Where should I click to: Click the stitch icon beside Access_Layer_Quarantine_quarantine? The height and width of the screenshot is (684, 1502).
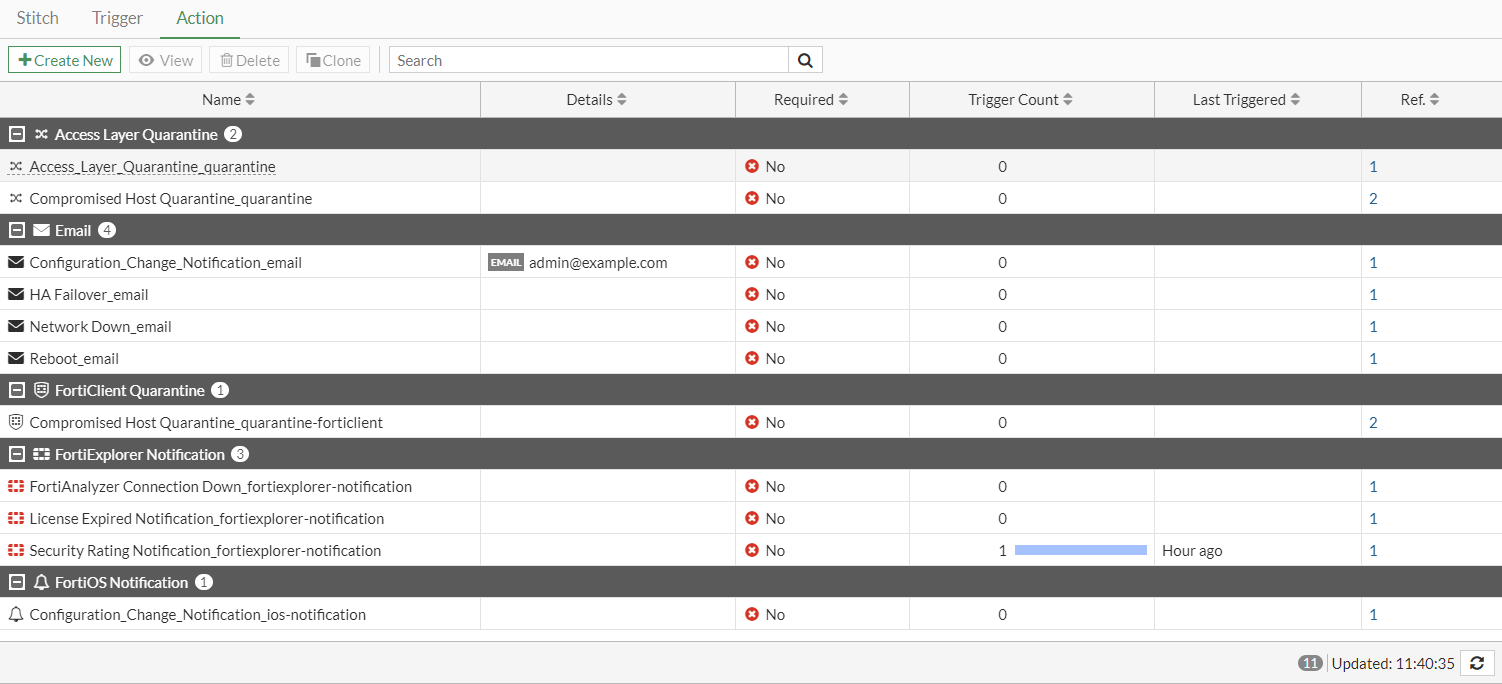[x=15, y=166]
